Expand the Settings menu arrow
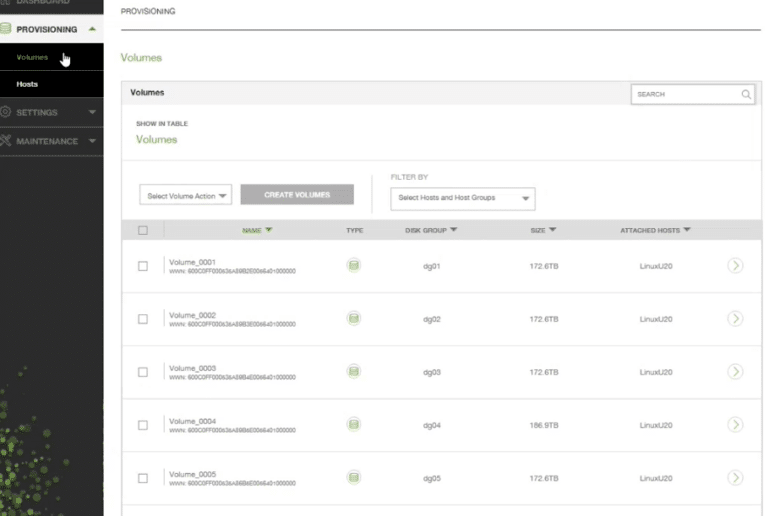Screen dimensions: 780x516 click(x=92, y=112)
